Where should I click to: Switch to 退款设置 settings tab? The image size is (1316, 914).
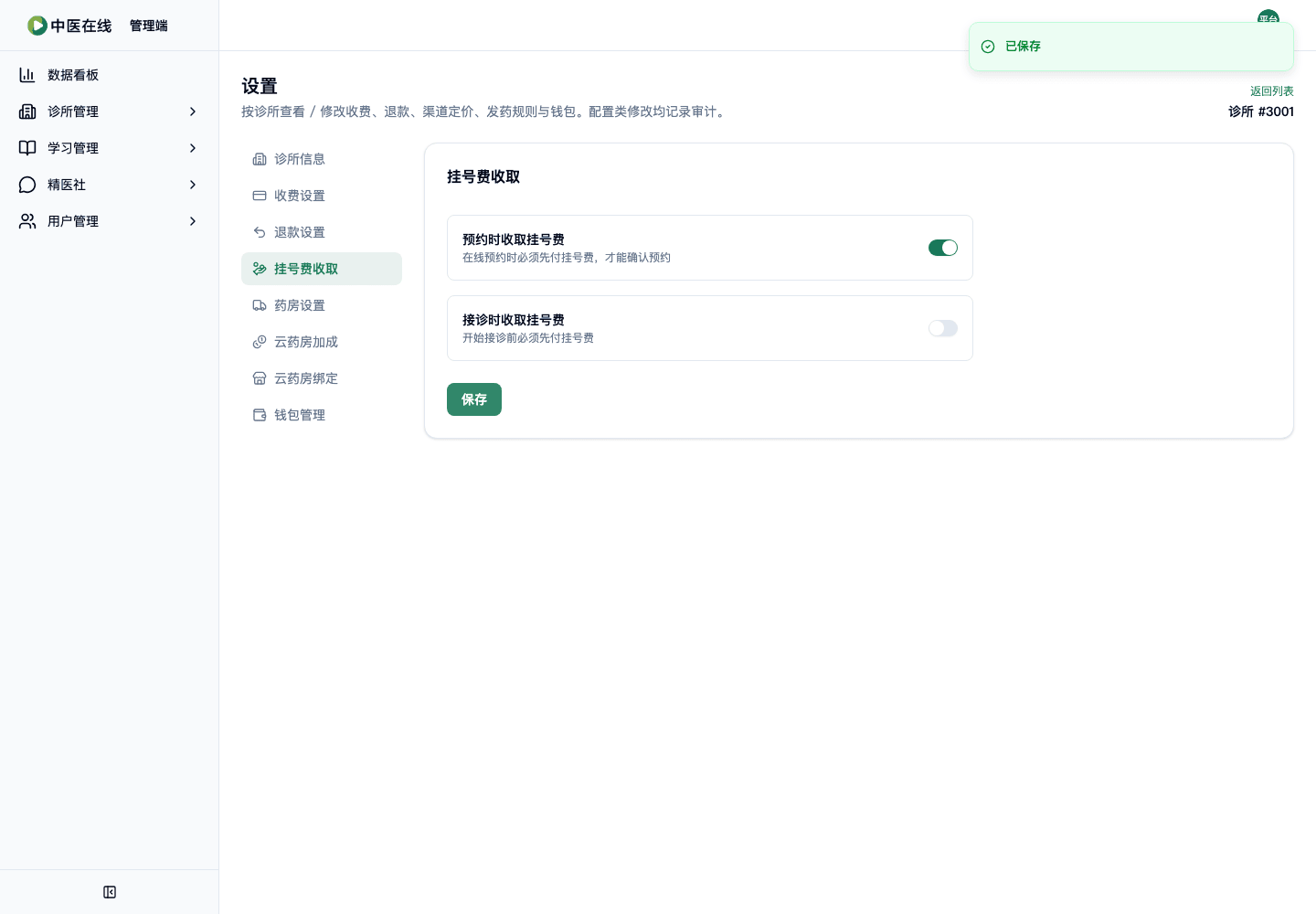pos(322,232)
